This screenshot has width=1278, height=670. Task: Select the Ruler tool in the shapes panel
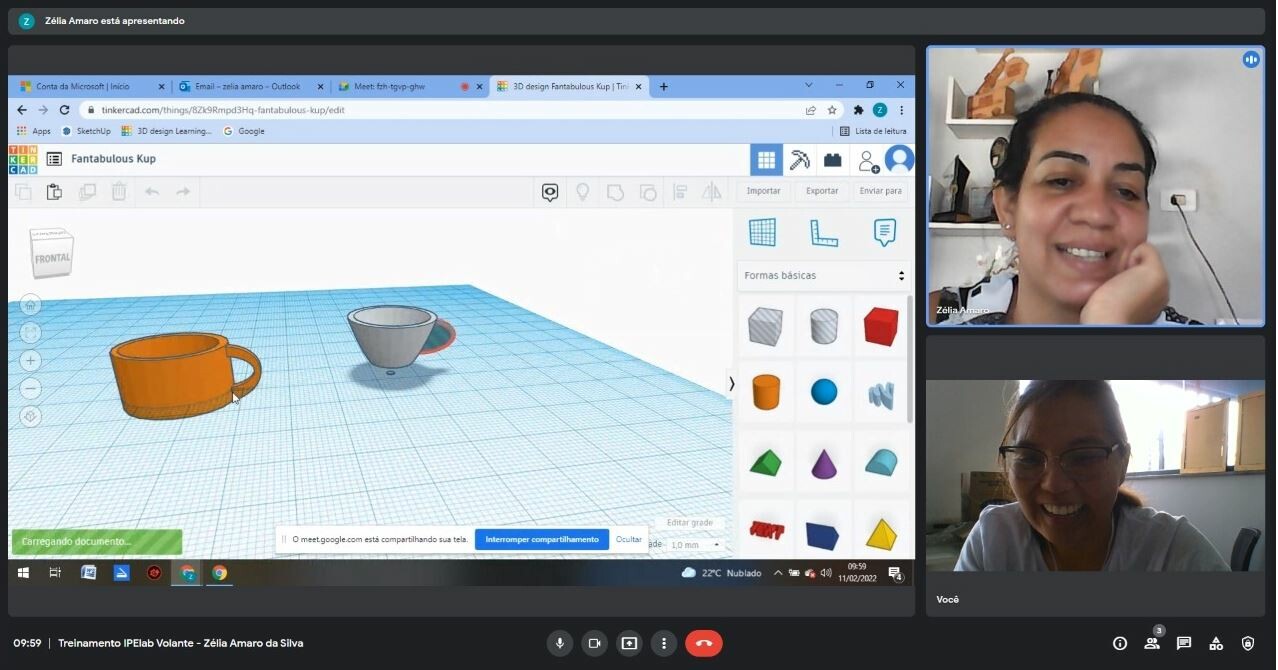tap(823, 232)
